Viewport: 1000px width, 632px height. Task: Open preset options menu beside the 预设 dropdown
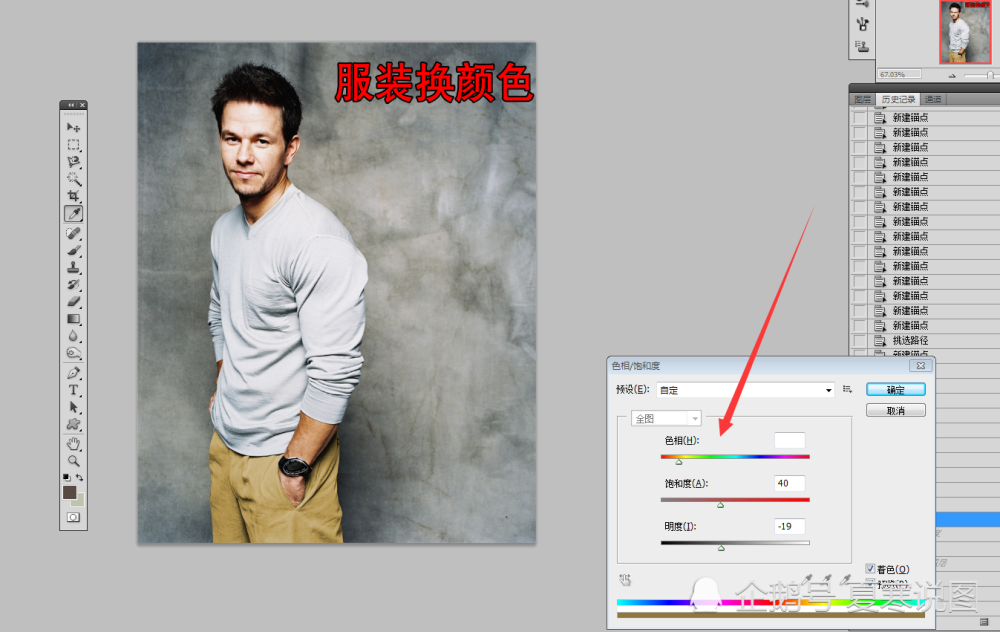(x=848, y=389)
